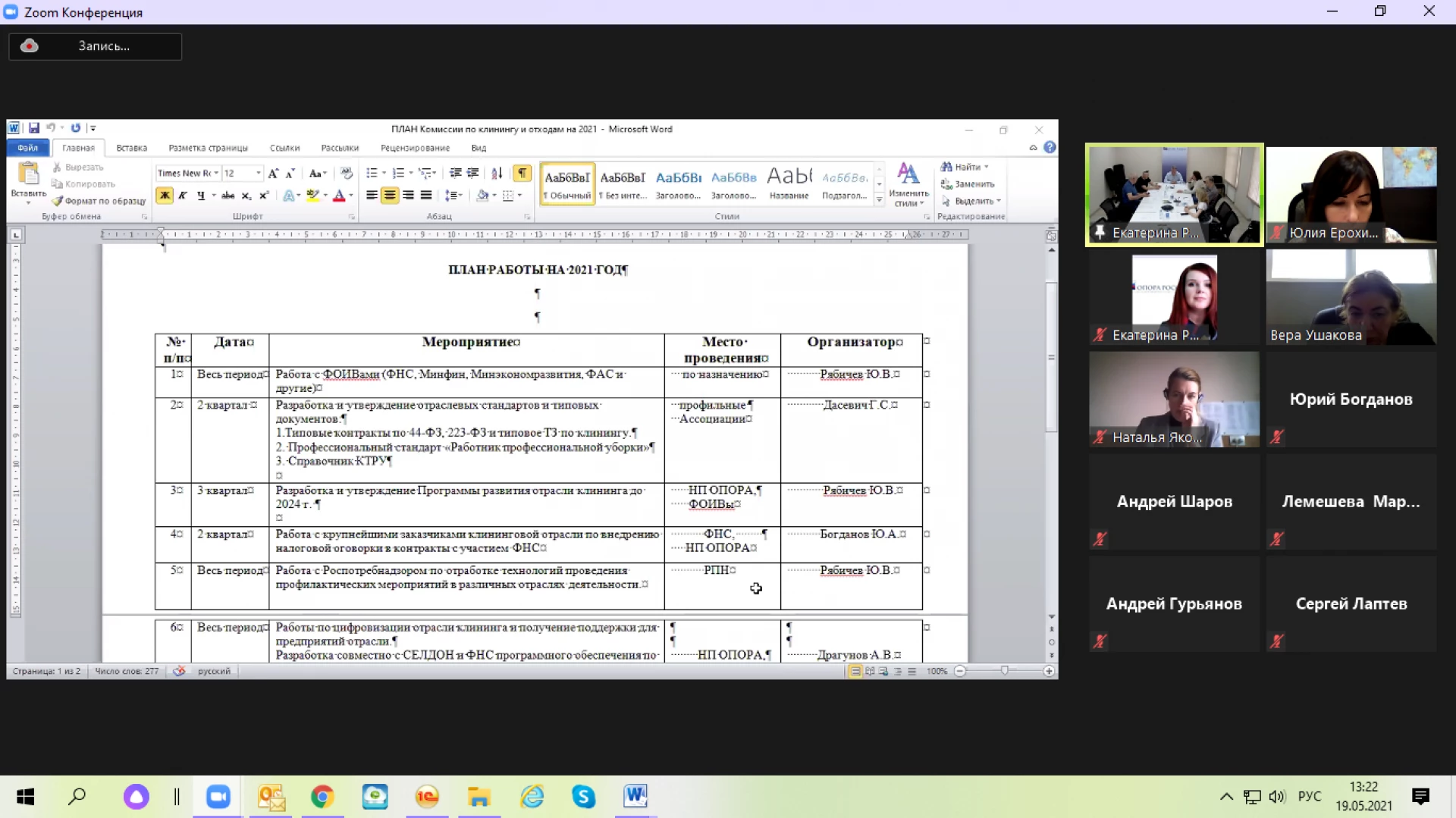Screen dimensions: 1456x818
Task: Apply red font color
Action: tap(339, 196)
